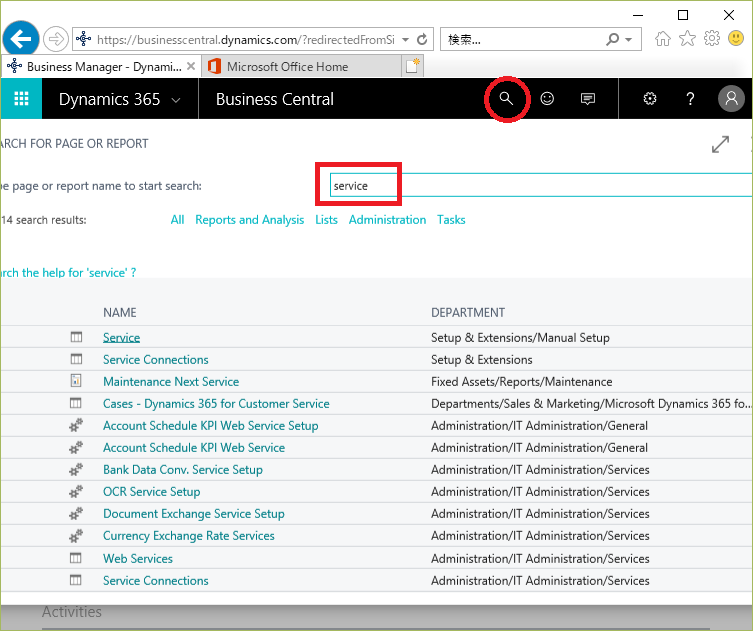Open the address bar URL dropdown arrow

click(406, 40)
